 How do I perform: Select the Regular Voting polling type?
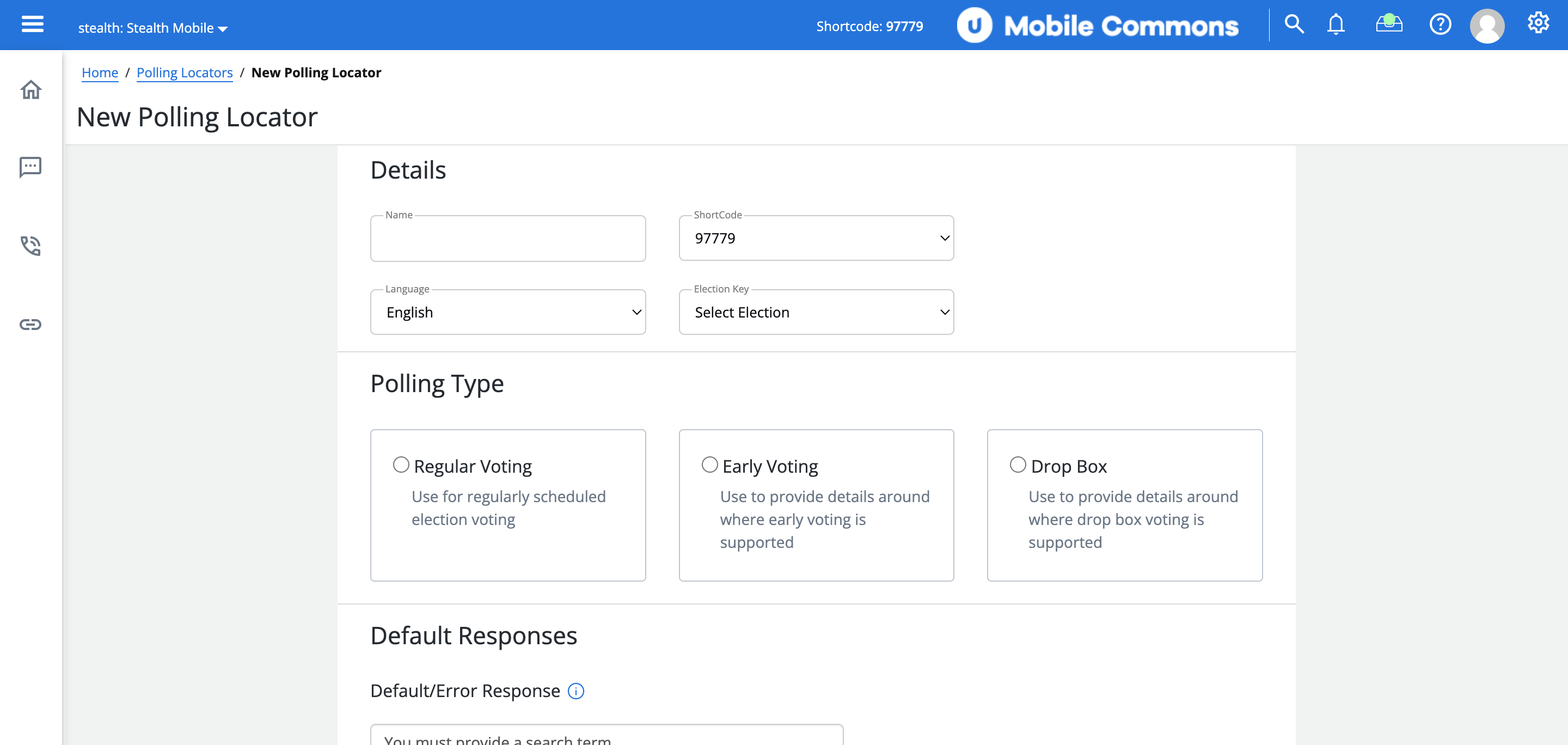pos(401,465)
